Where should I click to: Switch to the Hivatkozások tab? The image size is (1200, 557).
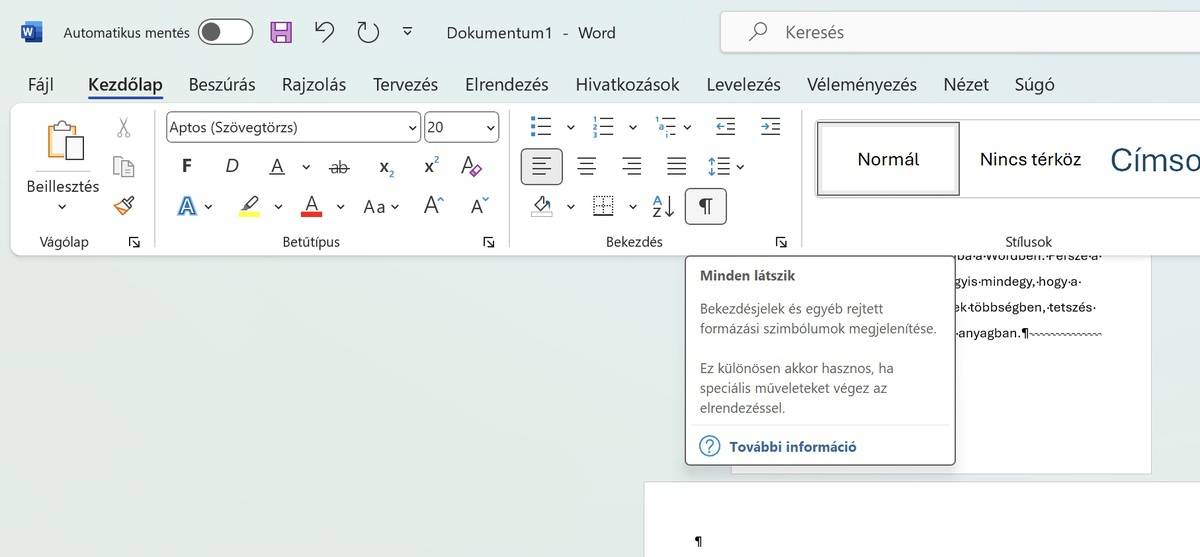pos(628,85)
